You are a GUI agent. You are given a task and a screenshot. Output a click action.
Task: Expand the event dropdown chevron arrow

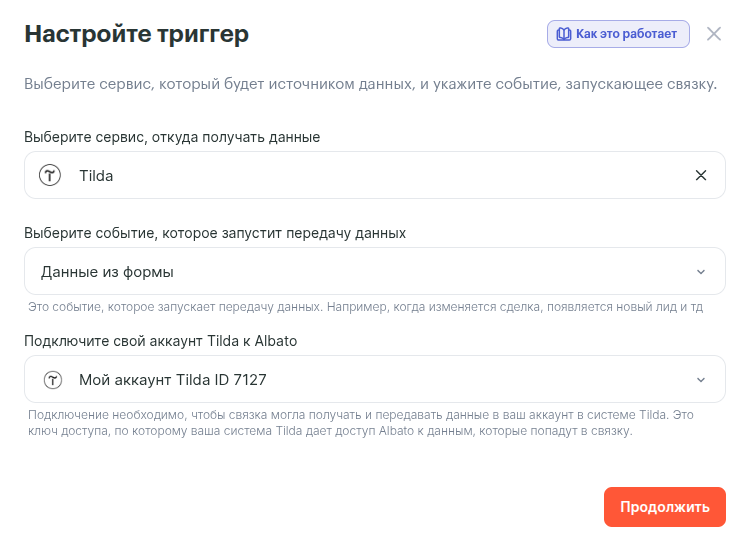701,271
